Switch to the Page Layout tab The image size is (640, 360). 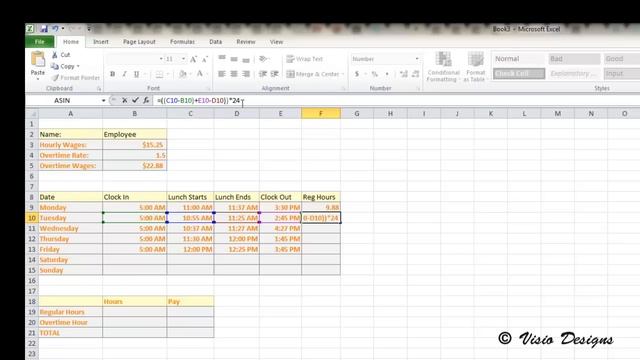click(139, 42)
